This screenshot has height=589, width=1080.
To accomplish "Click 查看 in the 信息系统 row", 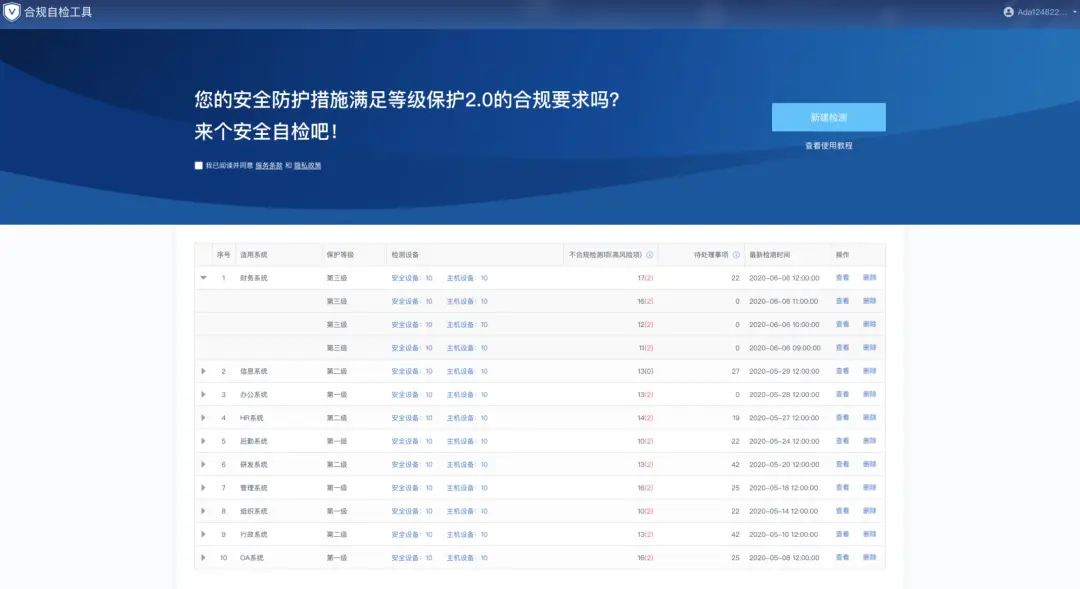I will [842, 371].
